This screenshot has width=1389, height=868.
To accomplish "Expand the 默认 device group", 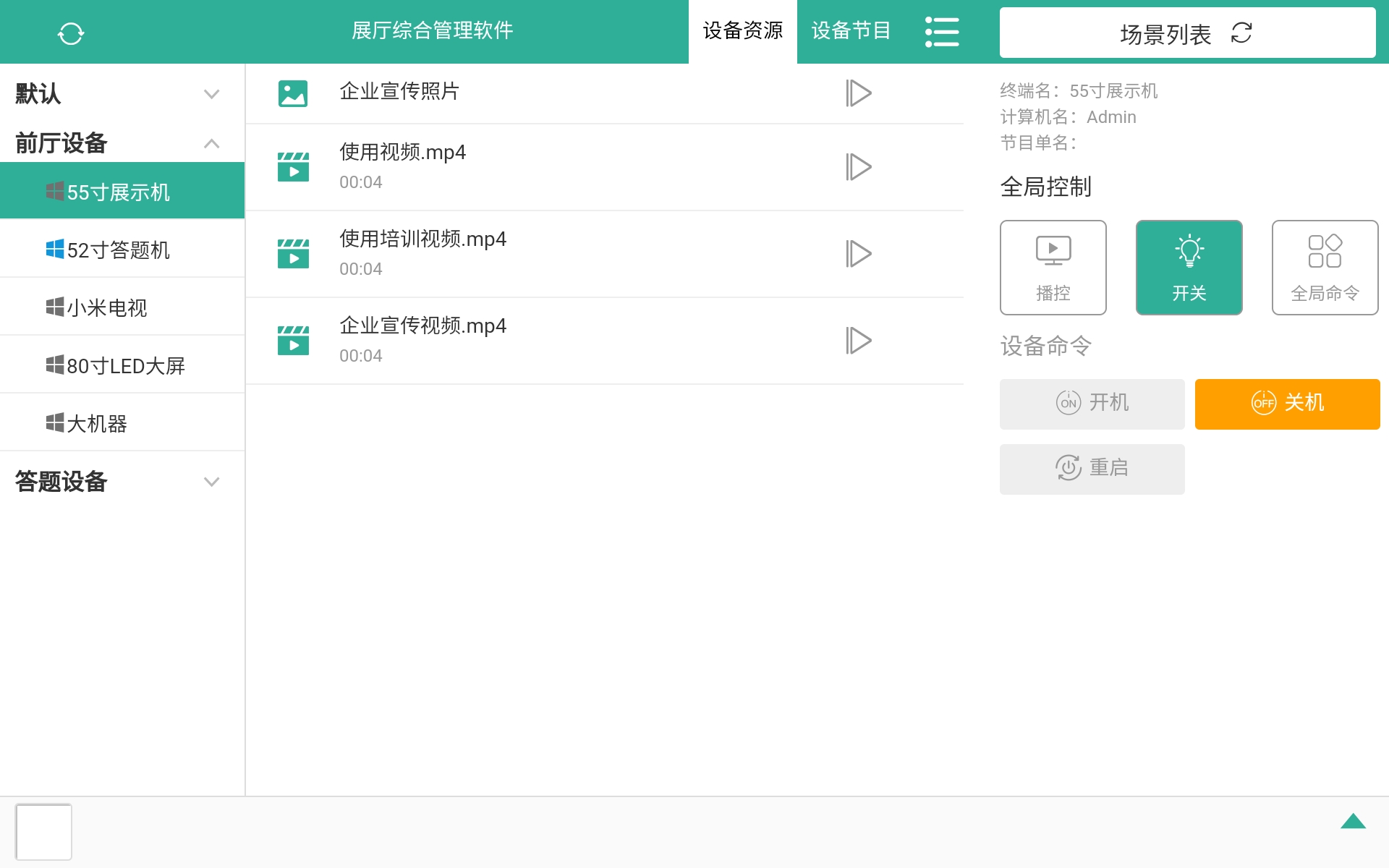I will pos(211,93).
